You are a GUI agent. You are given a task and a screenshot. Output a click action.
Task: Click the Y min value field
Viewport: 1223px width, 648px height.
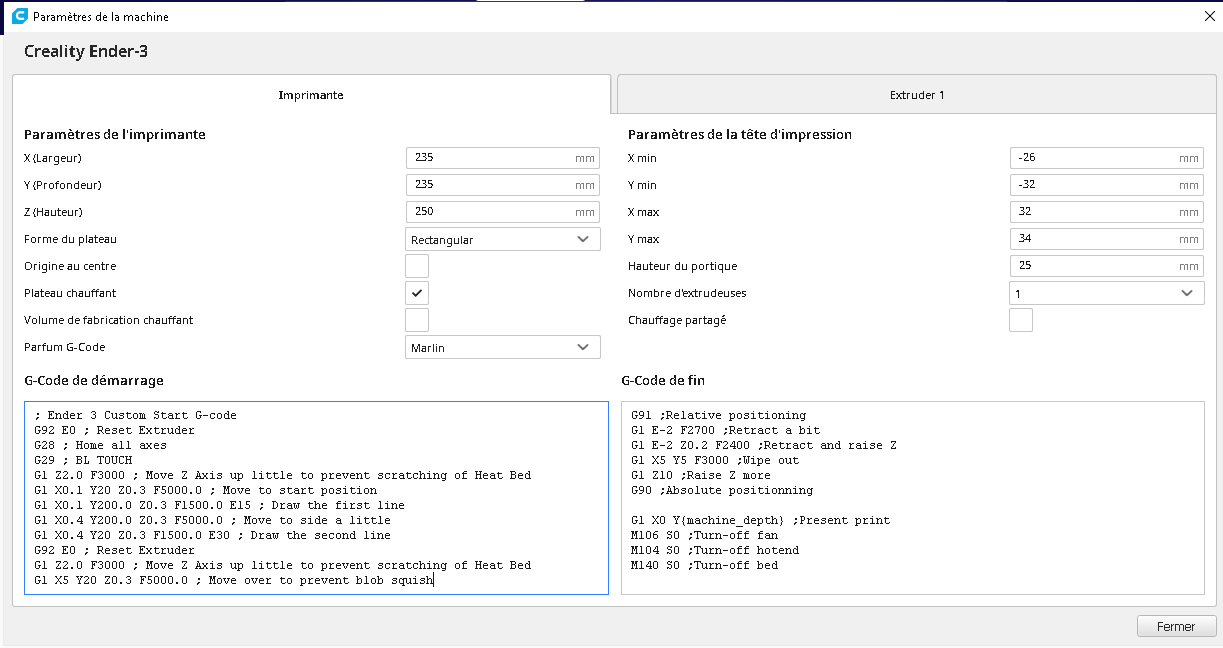click(x=1107, y=185)
